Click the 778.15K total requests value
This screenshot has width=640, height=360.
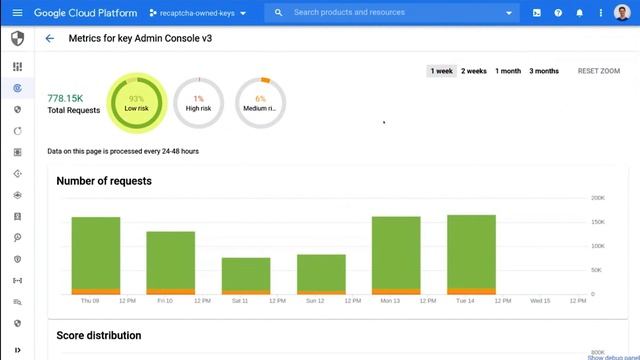point(65,98)
